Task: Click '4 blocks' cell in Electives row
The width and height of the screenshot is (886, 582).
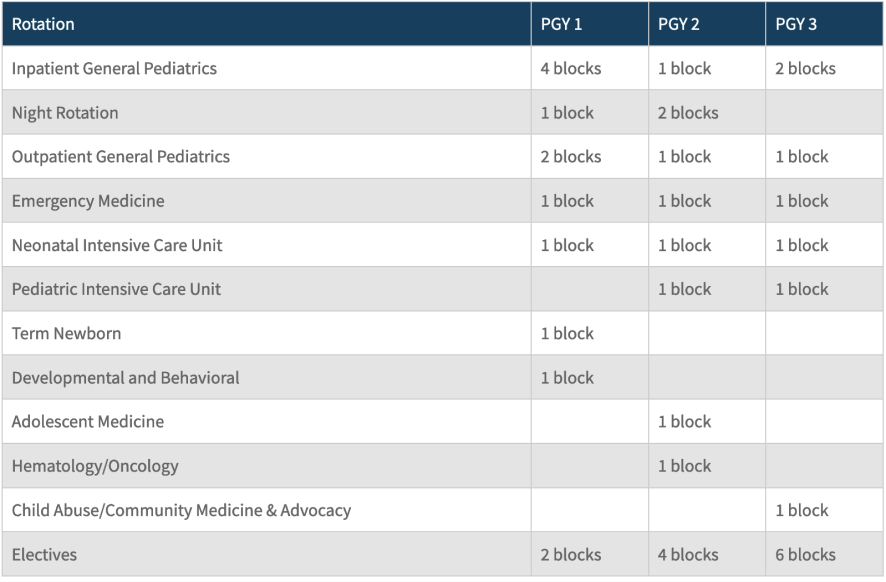Action: coord(688,554)
